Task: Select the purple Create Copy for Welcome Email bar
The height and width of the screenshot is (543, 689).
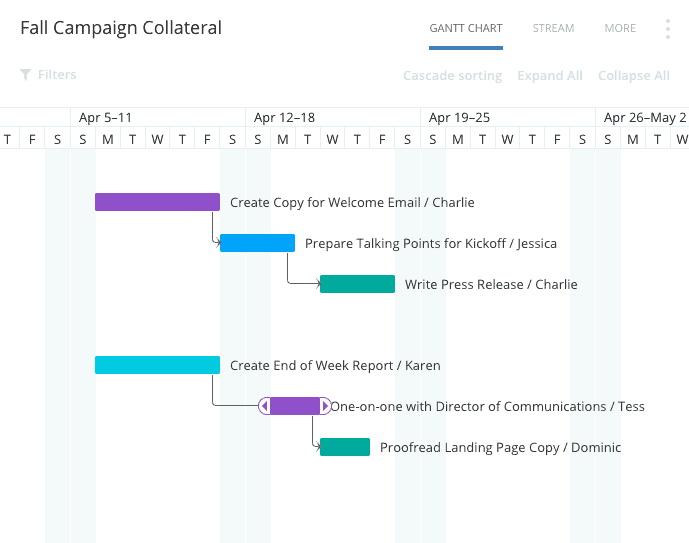Action: (157, 202)
